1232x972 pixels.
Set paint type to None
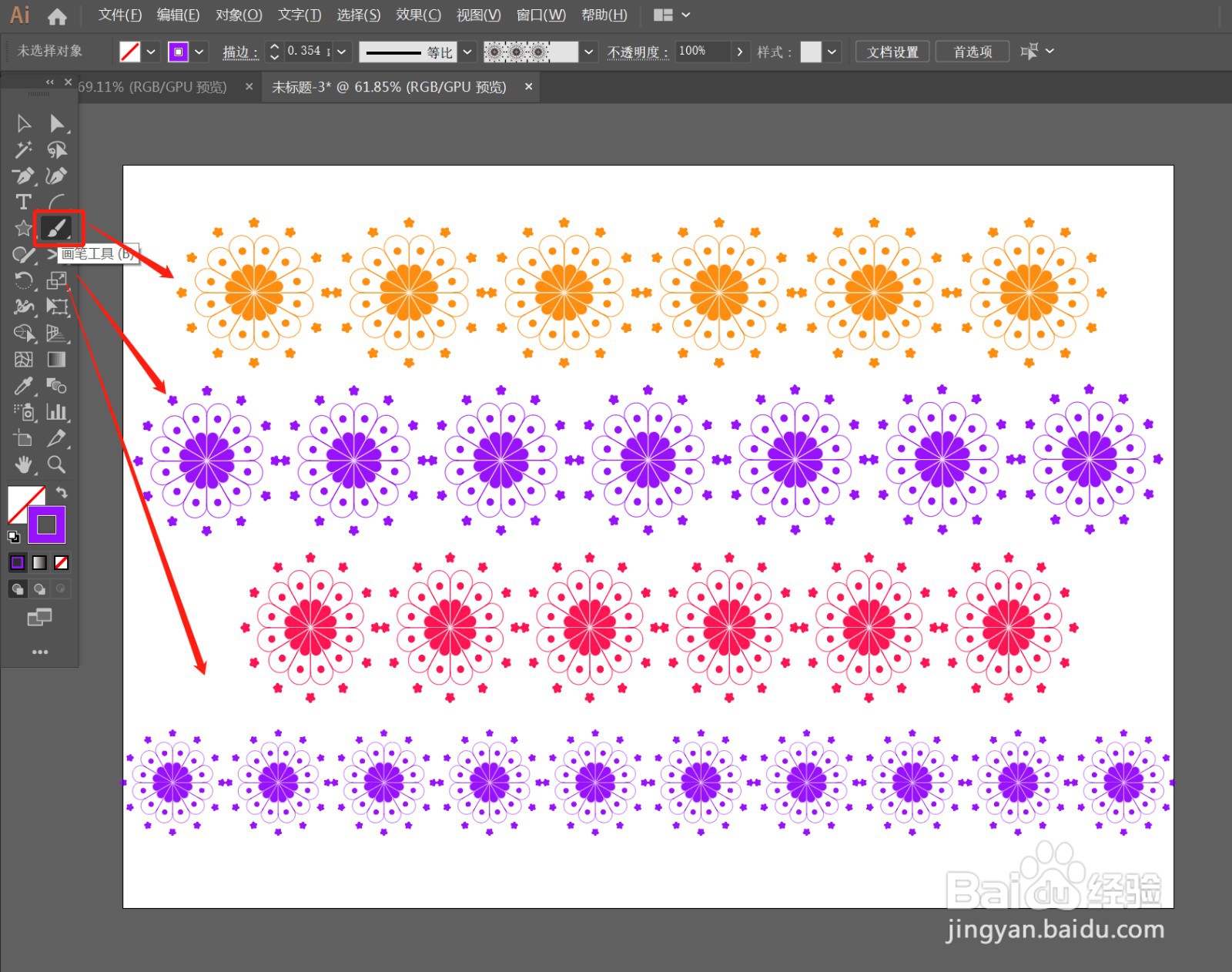click(61, 562)
